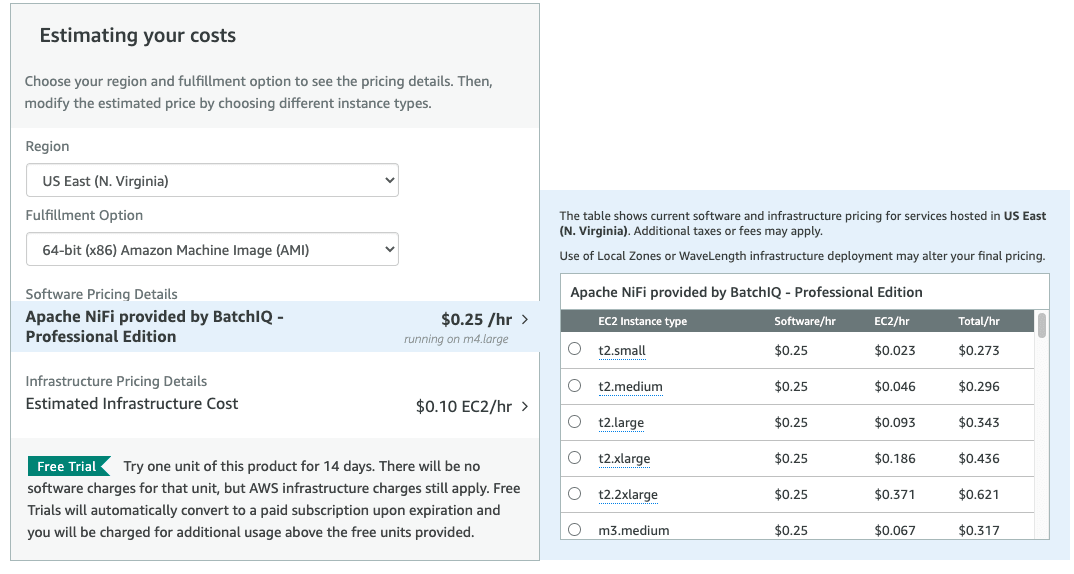Click the Apache NiFi Professional Edition pricing row
This screenshot has height=574, width=1074.
275,327
